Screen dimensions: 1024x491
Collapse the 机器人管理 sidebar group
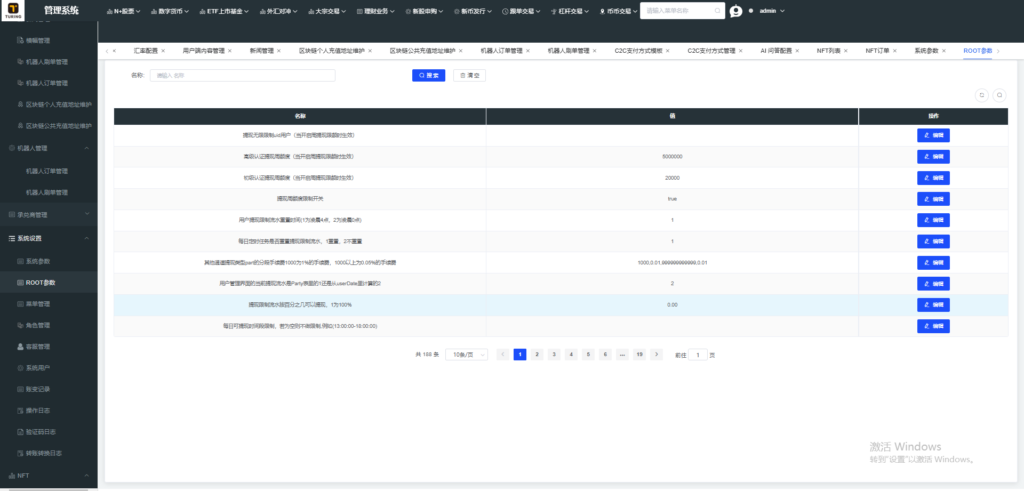point(48,148)
